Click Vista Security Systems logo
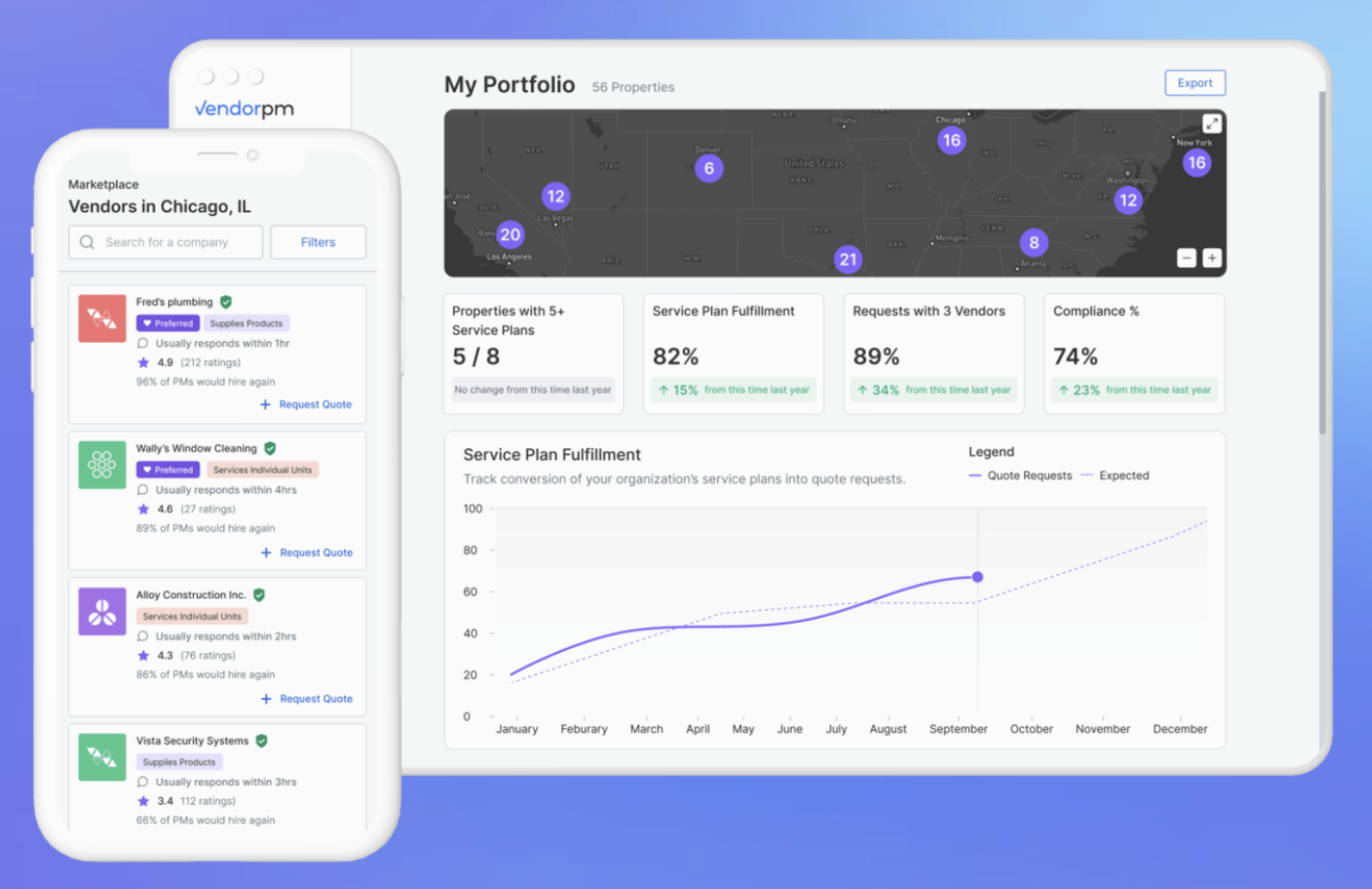 102,756
